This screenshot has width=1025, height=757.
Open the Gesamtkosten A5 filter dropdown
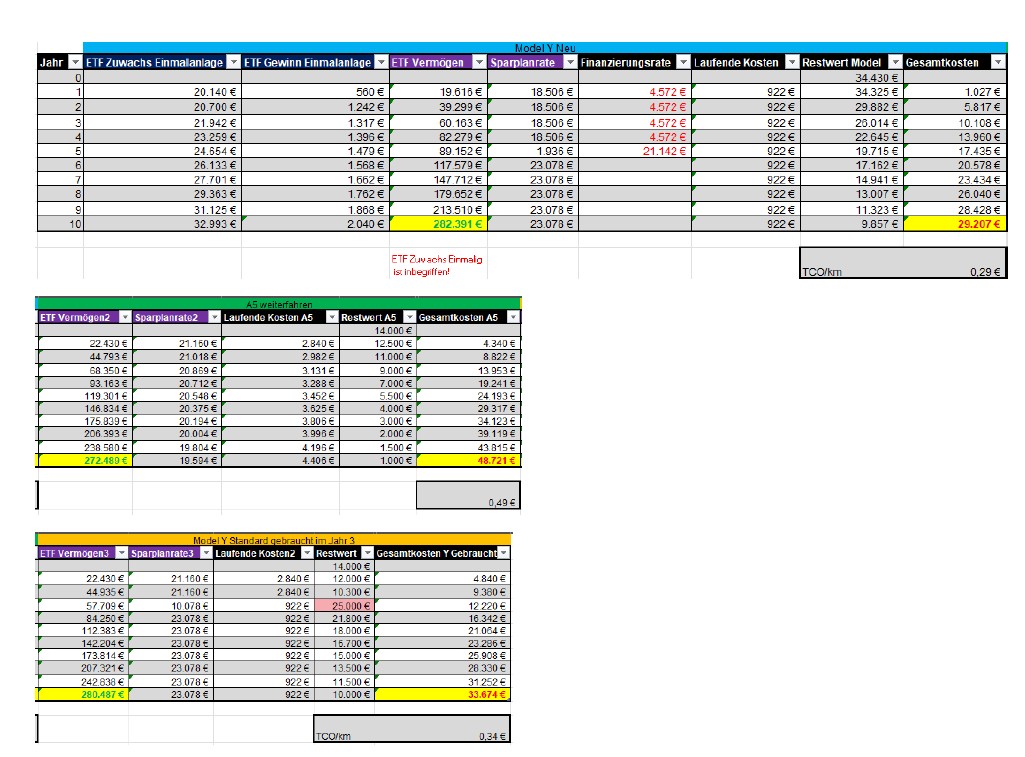click(x=513, y=317)
